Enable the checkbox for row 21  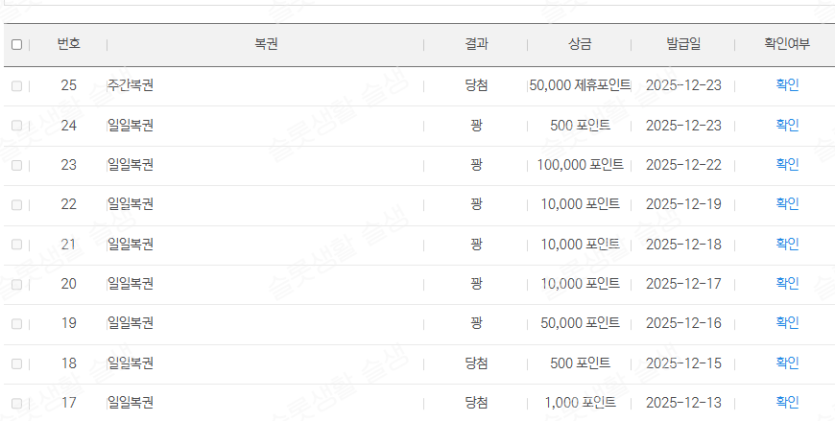[16, 244]
